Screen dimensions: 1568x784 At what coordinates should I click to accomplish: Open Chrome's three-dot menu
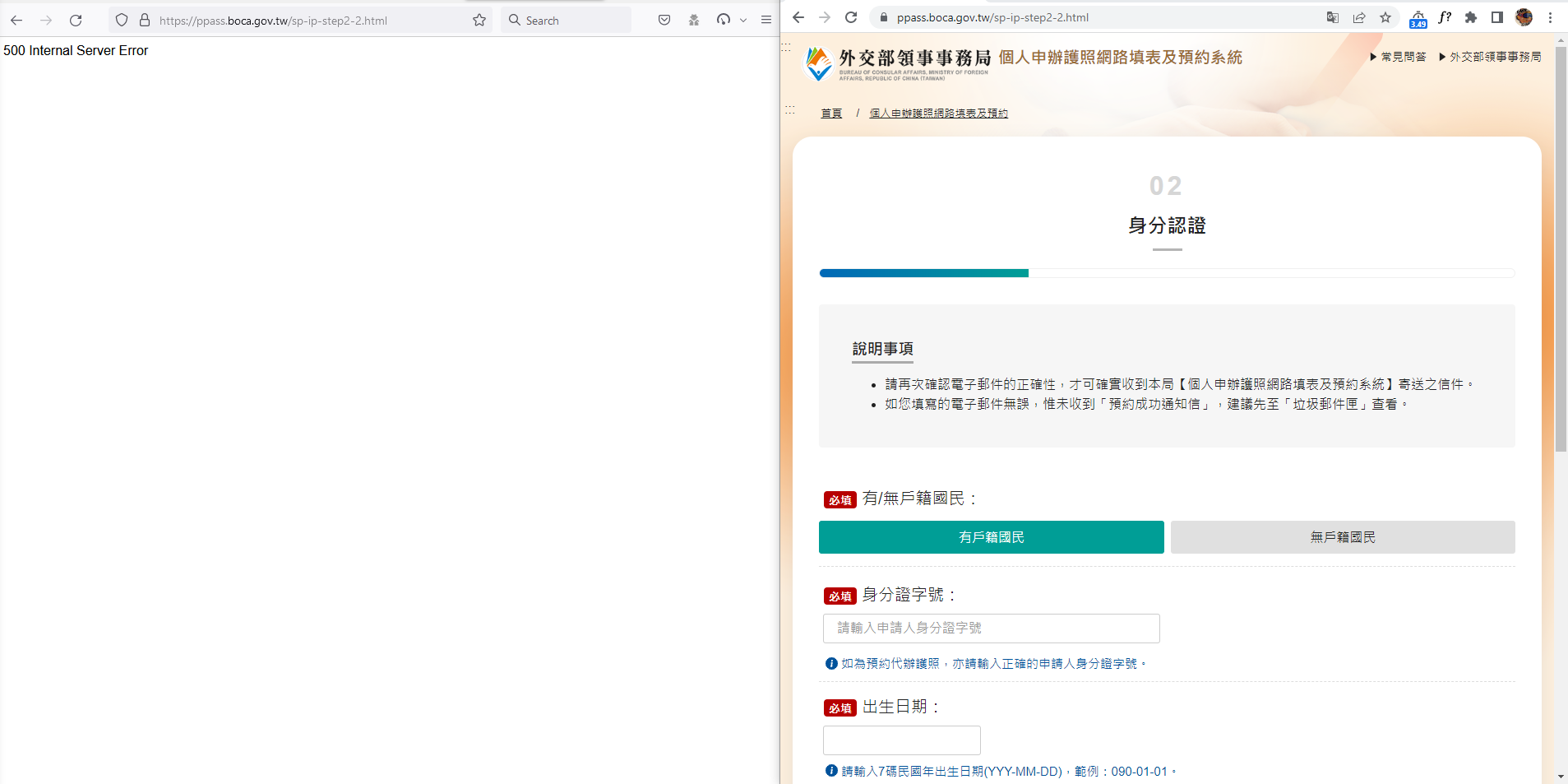click(1551, 17)
